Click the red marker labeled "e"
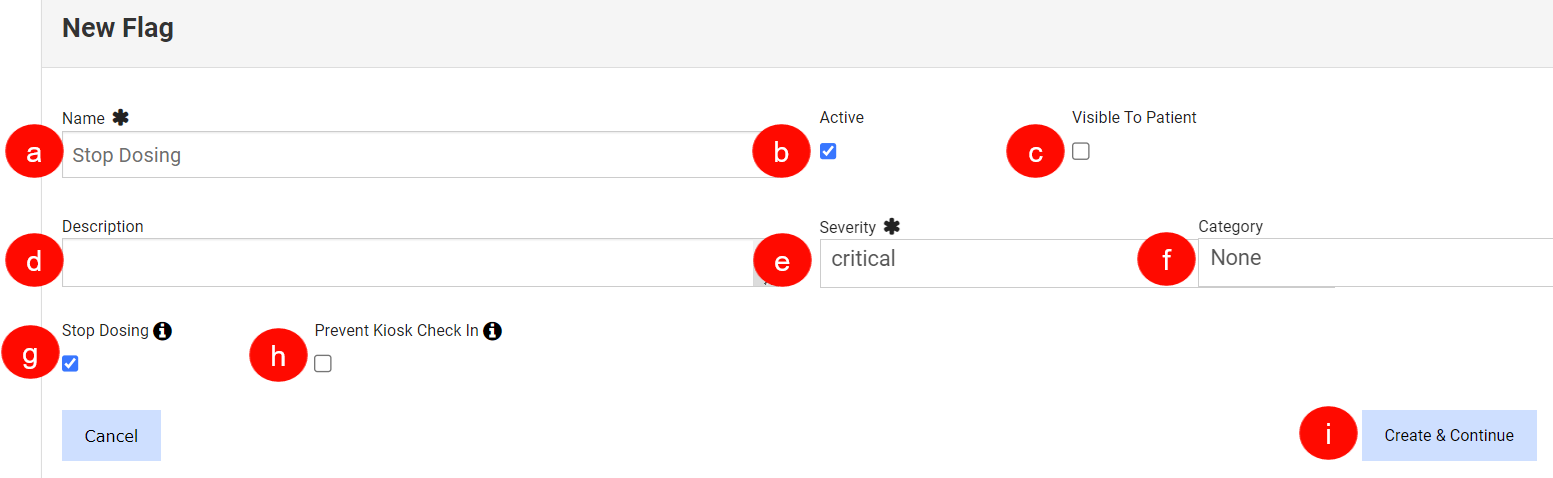Image resolution: width=1553 pixels, height=478 pixels. (782, 262)
